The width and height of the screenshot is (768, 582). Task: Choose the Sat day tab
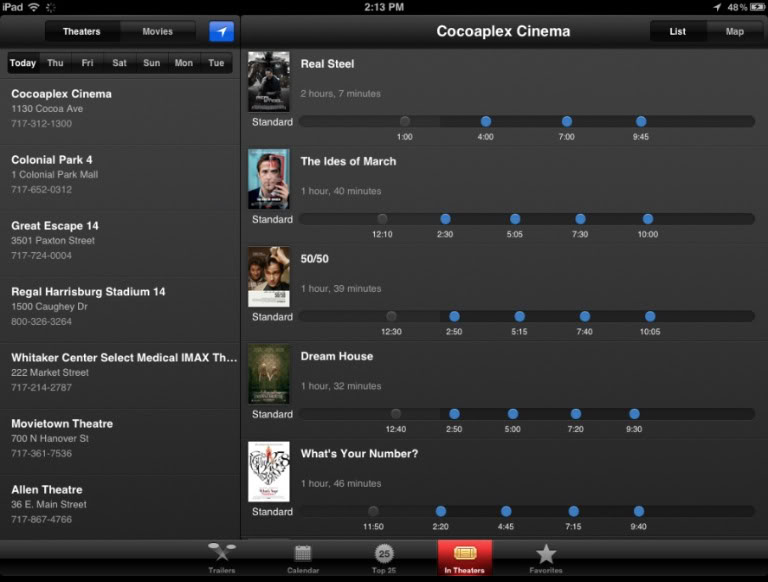click(x=120, y=63)
